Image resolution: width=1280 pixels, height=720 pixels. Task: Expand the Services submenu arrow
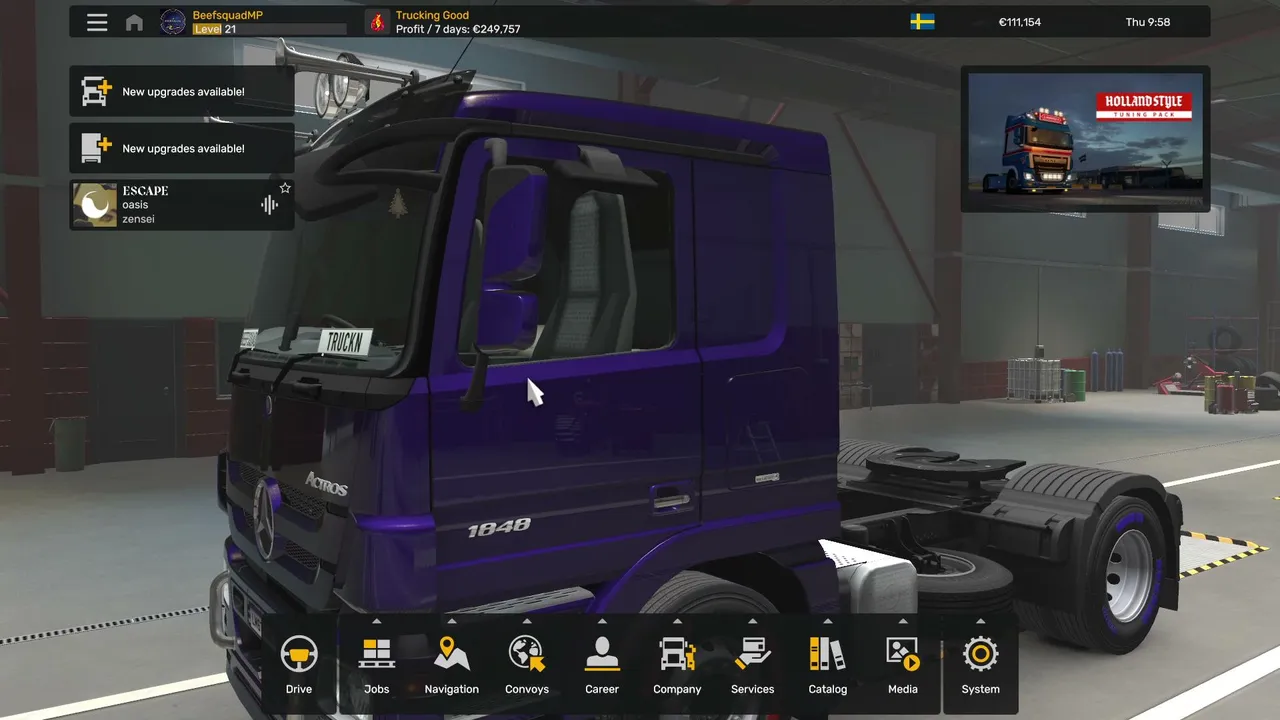[753, 620]
